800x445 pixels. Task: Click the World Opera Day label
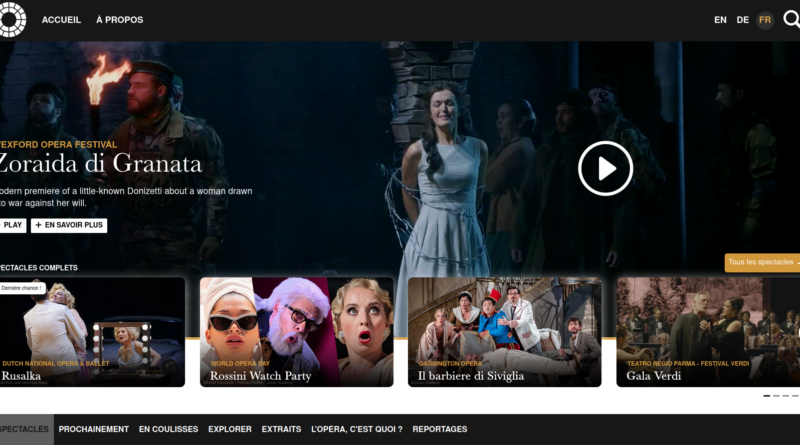click(240, 363)
